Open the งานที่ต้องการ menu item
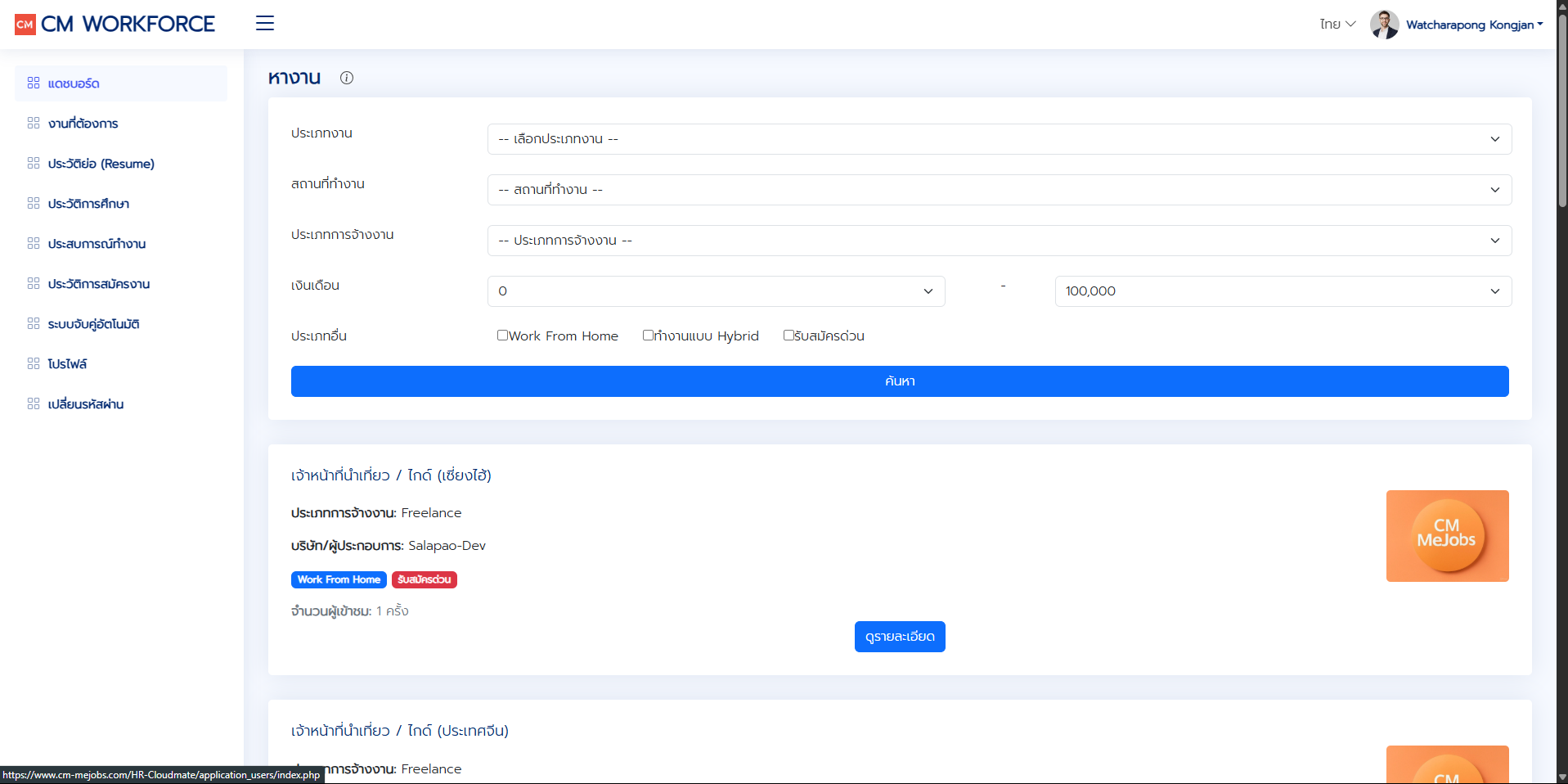Viewport: 1568px width, 784px height. click(121, 124)
